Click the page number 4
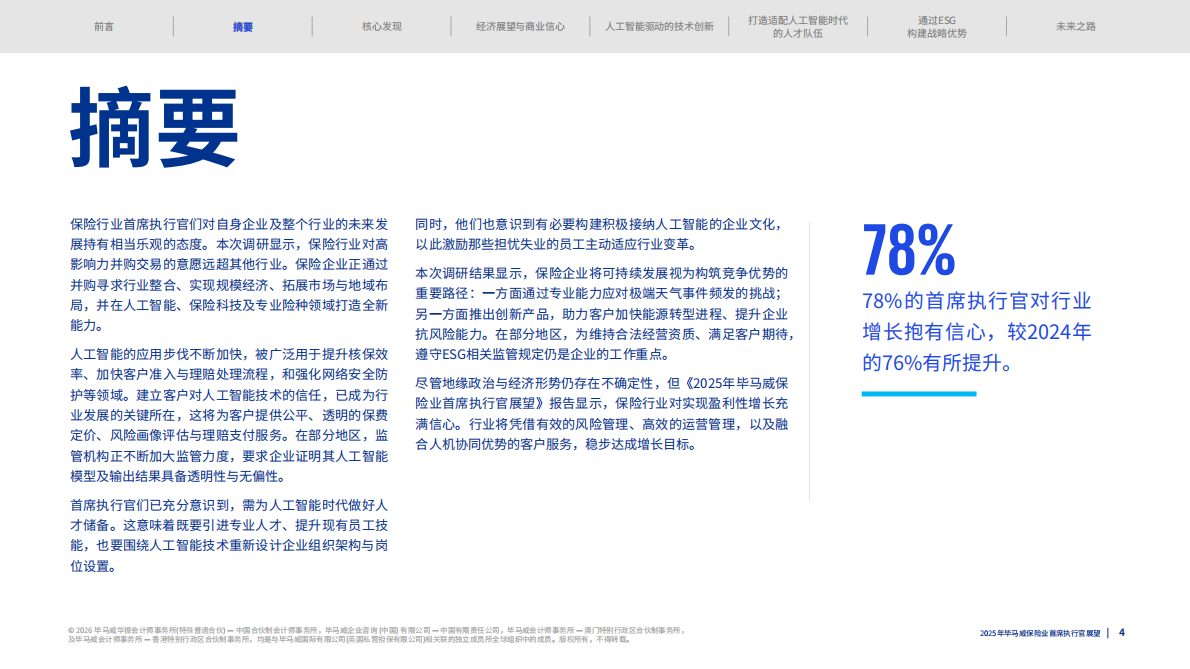The height and width of the screenshot is (669, 1190). pyautogui.click(x=1122, y=633)
